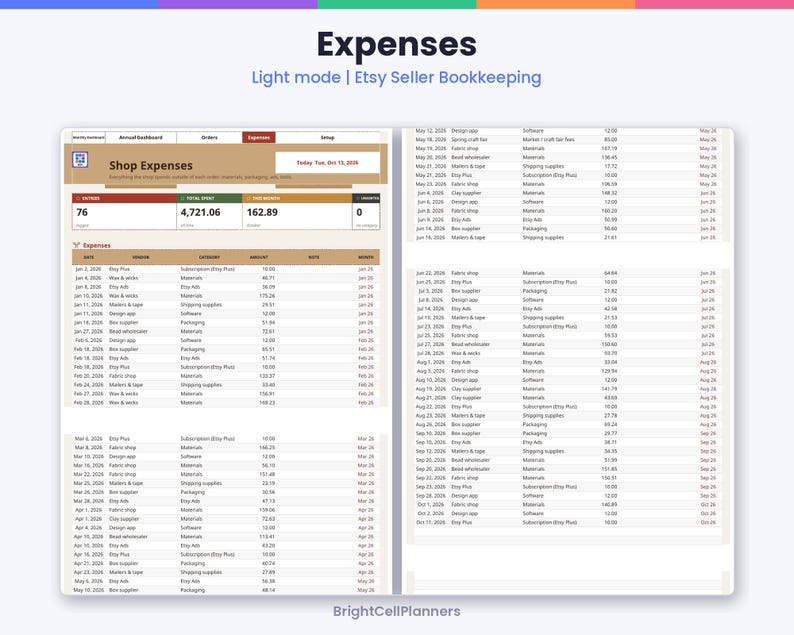794x635 pixels.
Task: Click the THIS MONTH card header
Action: (297, 198)
